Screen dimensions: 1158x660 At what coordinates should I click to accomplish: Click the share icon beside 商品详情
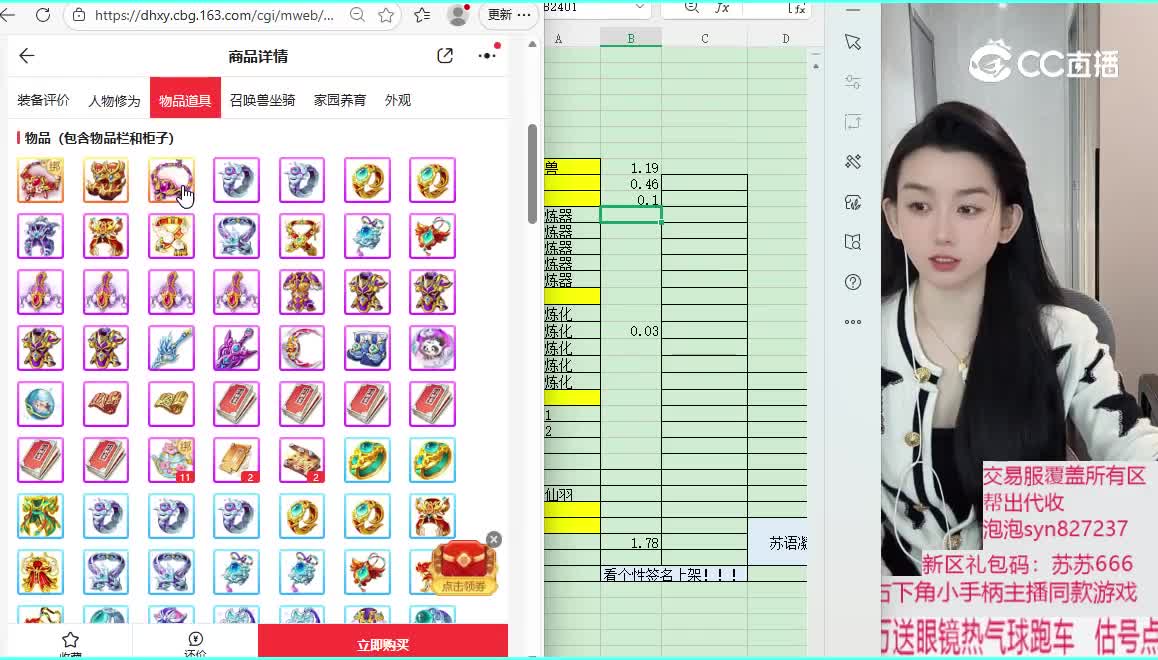coord(445,56)
